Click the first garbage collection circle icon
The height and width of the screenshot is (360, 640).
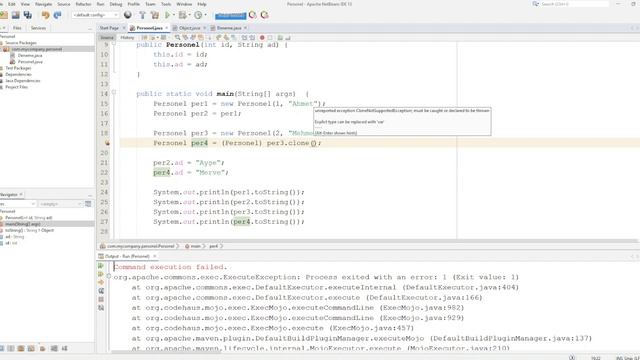point(253,15)
